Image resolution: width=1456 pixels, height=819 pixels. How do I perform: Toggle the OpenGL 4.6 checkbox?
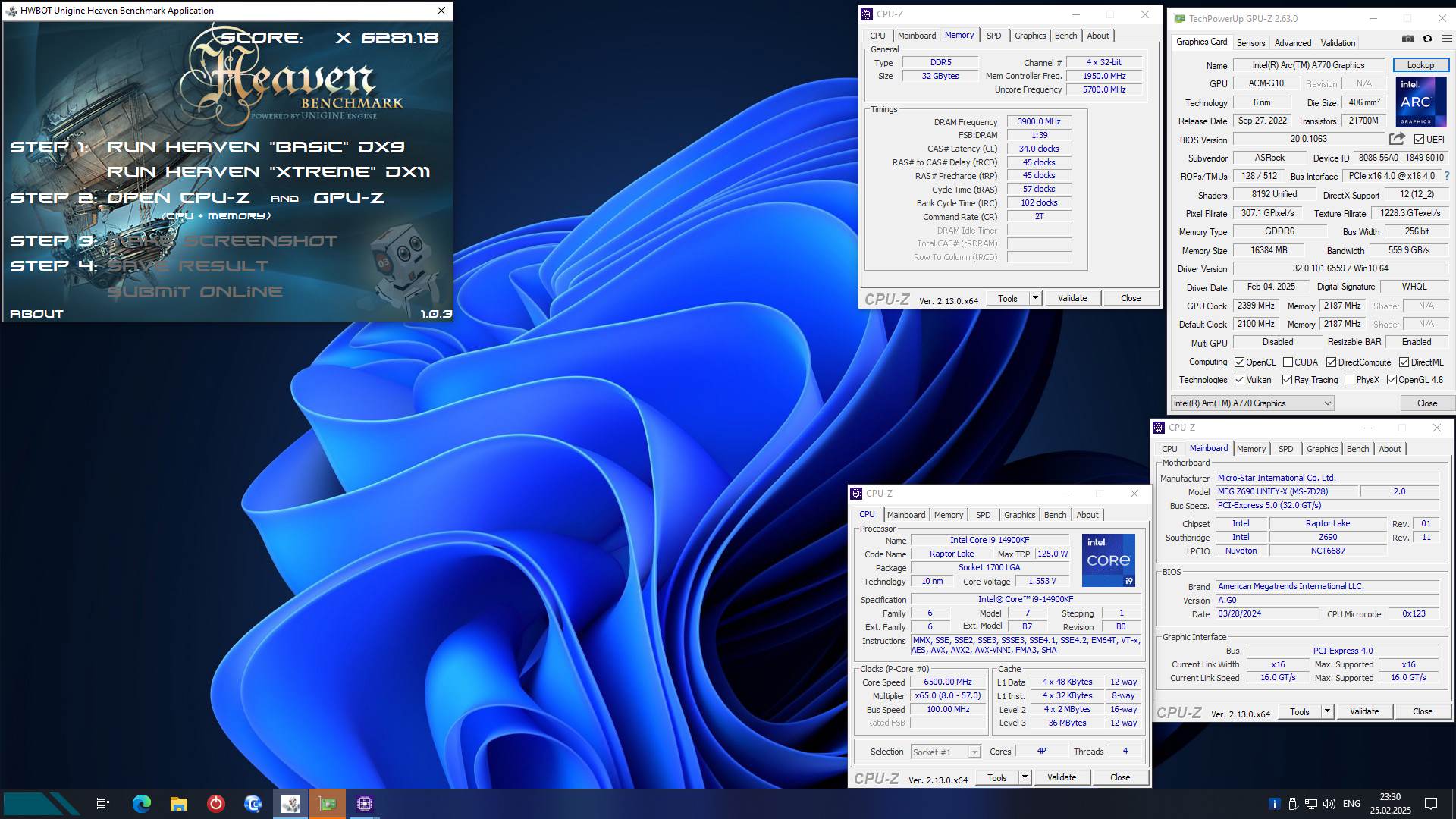pyautogui.click(x=1392, y=380)
